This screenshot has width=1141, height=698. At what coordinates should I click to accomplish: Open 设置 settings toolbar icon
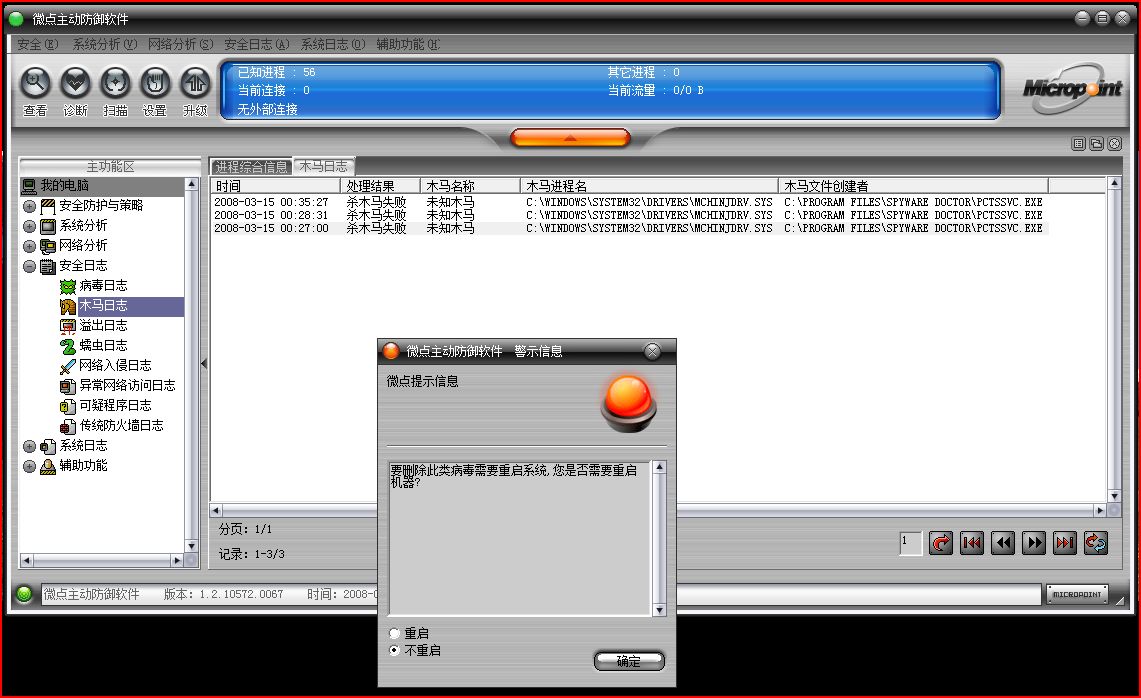(154, 83)
